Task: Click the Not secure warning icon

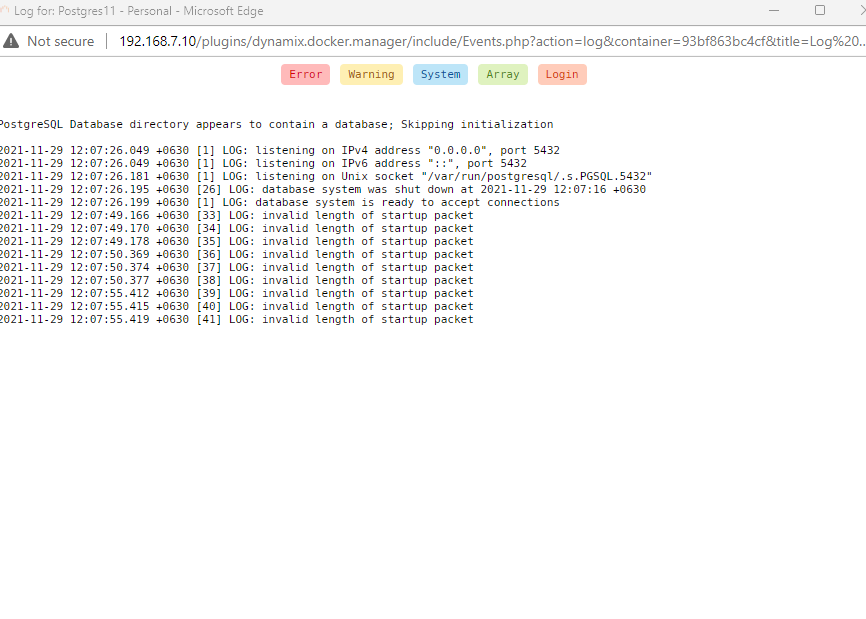Action: [x=10, y=41]
